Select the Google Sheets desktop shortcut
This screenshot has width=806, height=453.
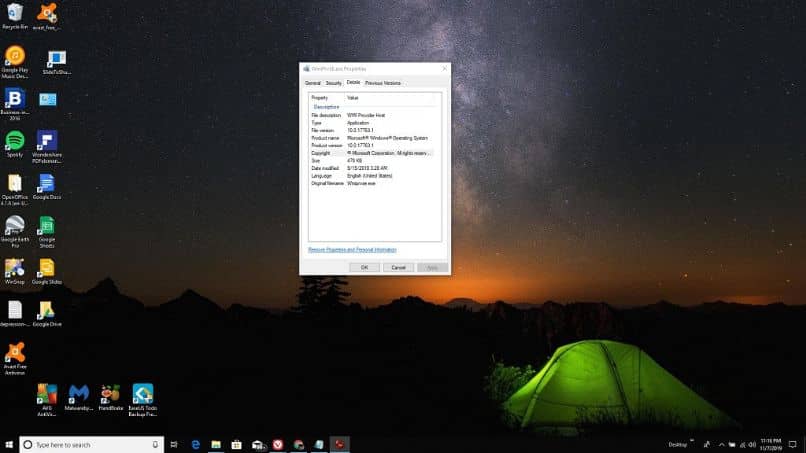[47, 232]
